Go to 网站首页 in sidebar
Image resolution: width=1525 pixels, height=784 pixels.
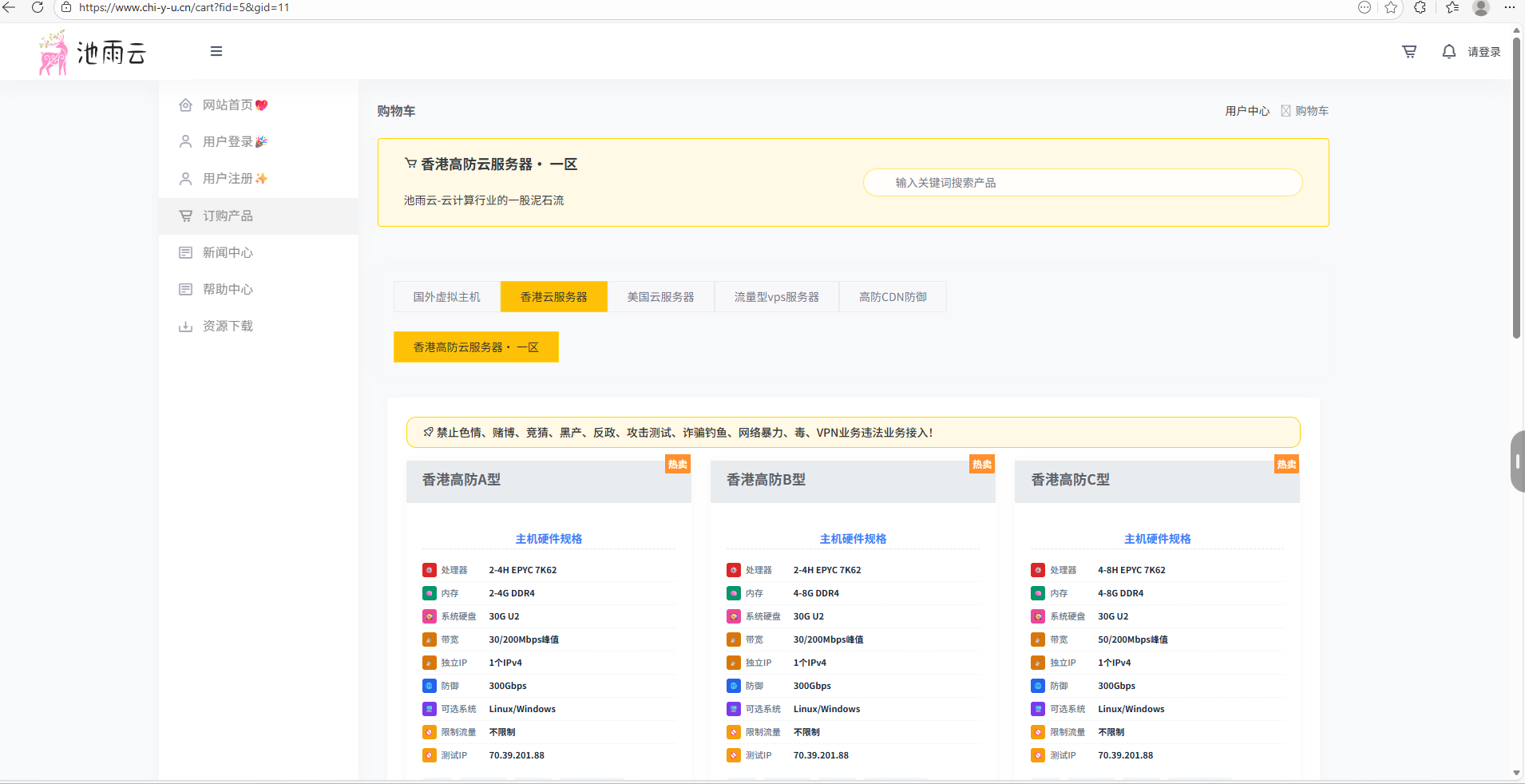click(x=228, y=105)
